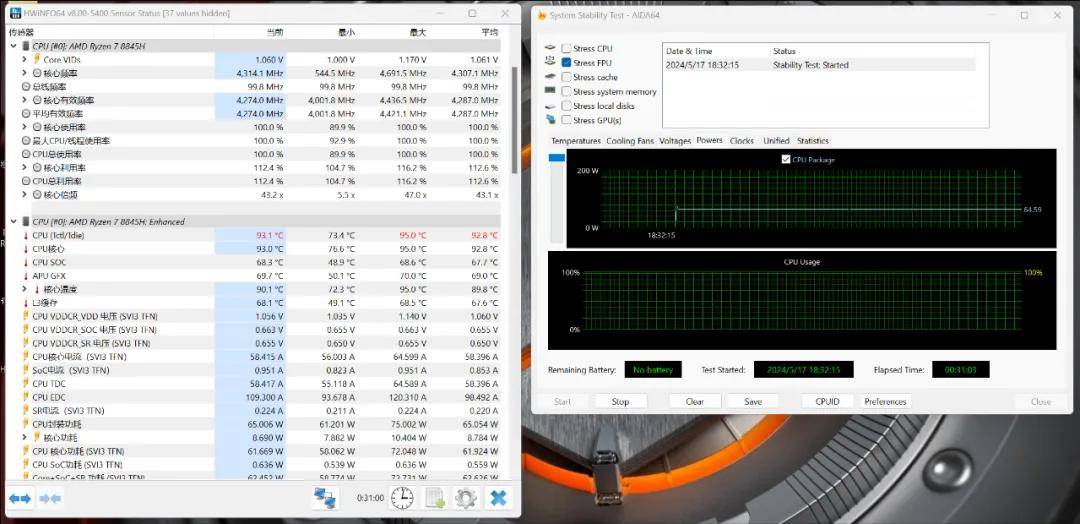
Task: Click the blue graph scale slider beside CPU Package graph
Action: 557,158
